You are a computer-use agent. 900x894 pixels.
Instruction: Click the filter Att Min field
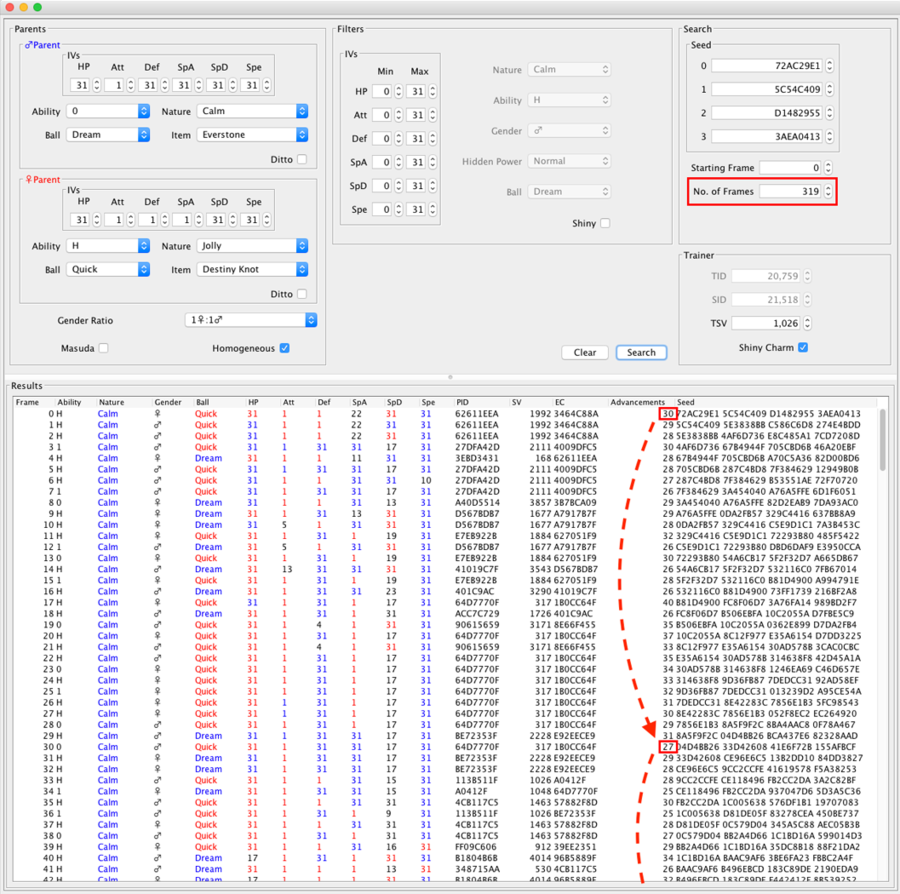(x=382, y=115)
